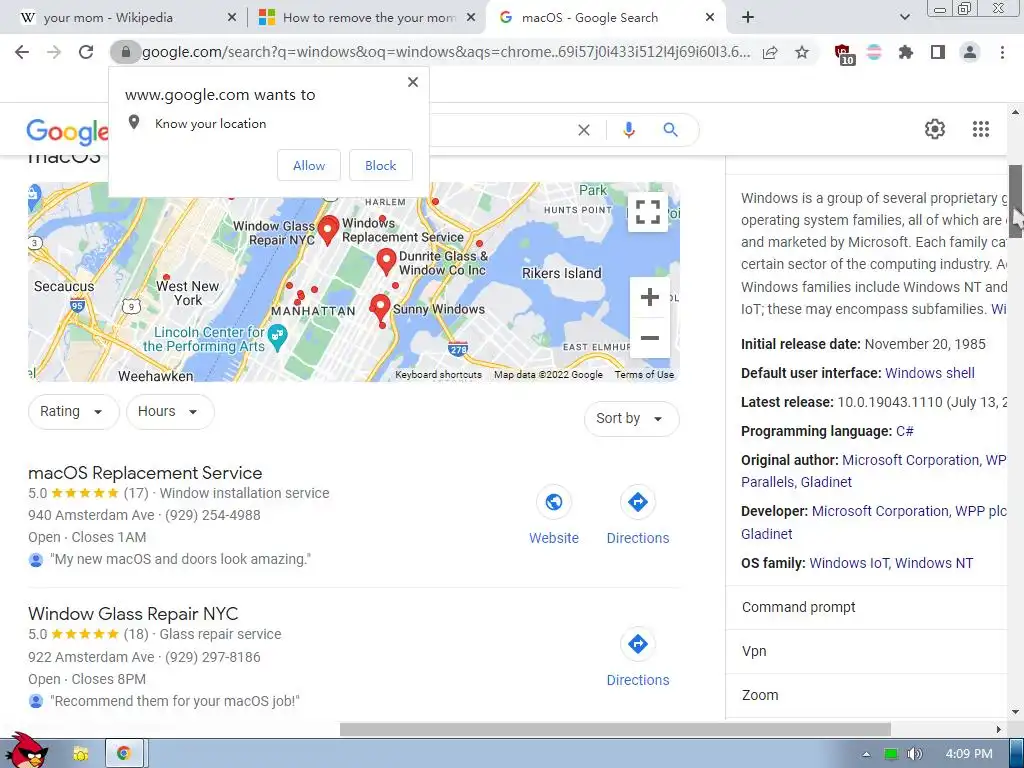The height and width of the screenshot is (768, 1024).
Task: Click the Sunny Windows map pin
Action: pos(380,306)
